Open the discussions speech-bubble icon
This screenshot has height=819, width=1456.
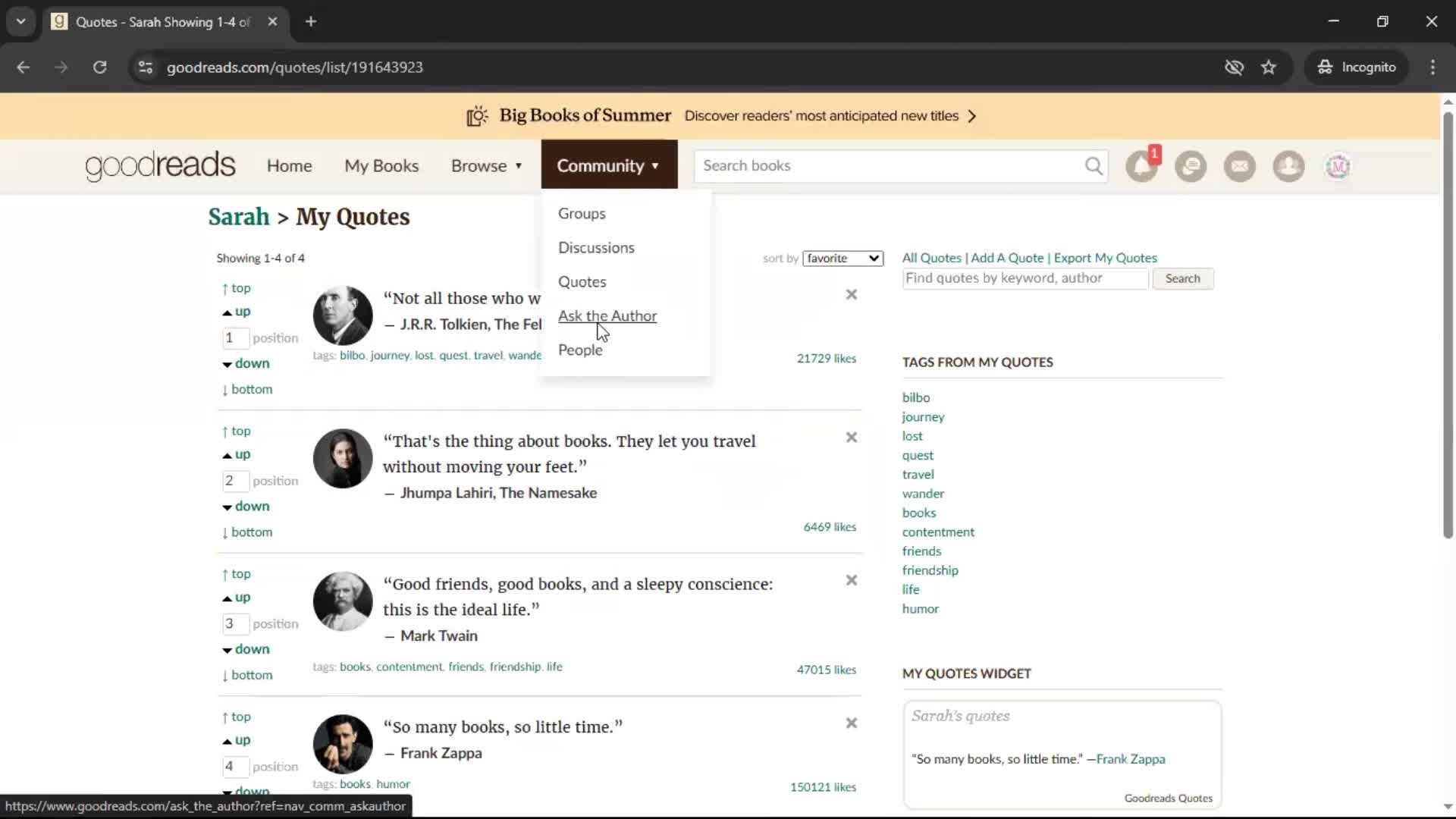coord(1191,166)
